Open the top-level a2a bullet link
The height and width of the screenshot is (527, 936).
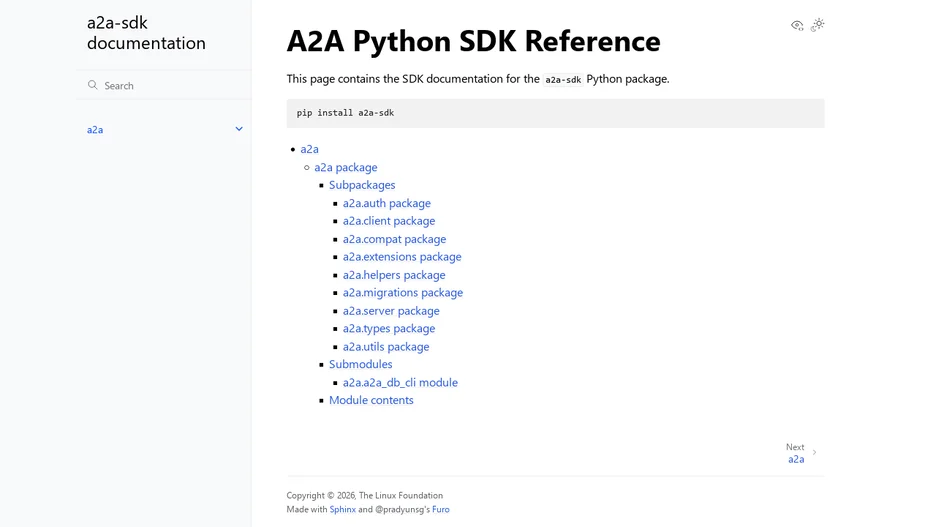click(x=309, y=149)
